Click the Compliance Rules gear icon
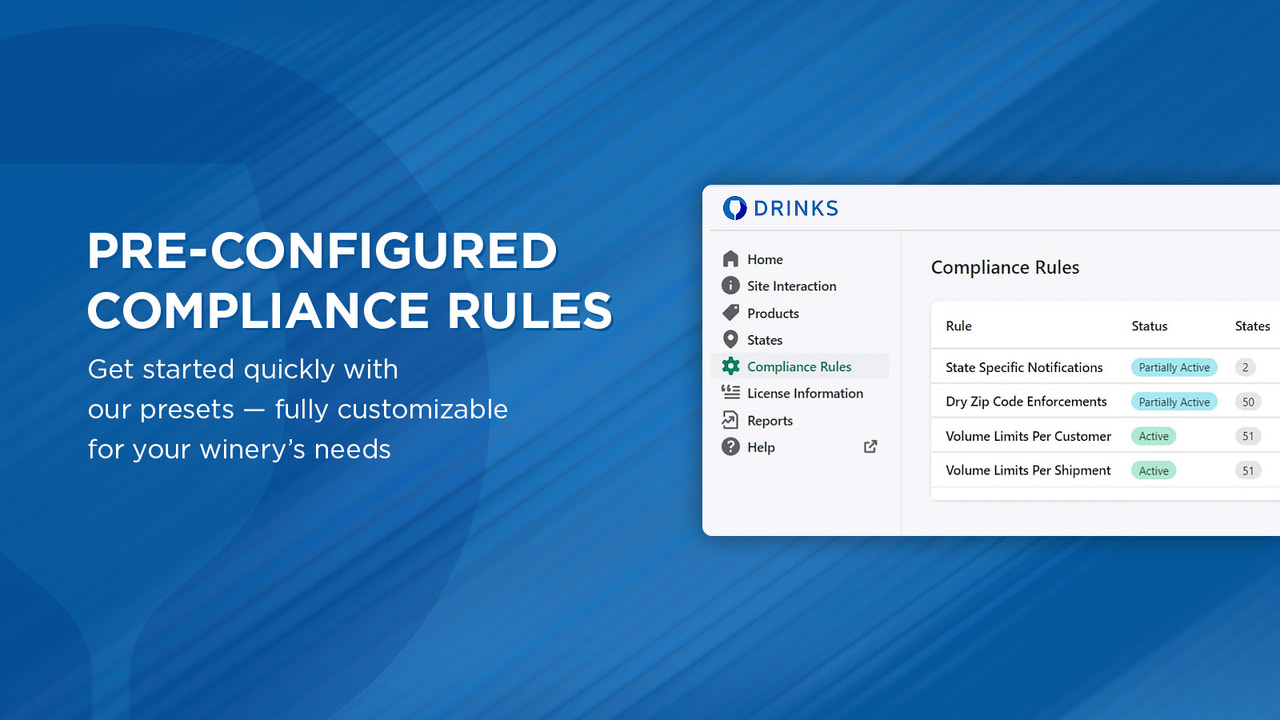The height and width of the screenshot is (720, 1280). click(729, 366)
